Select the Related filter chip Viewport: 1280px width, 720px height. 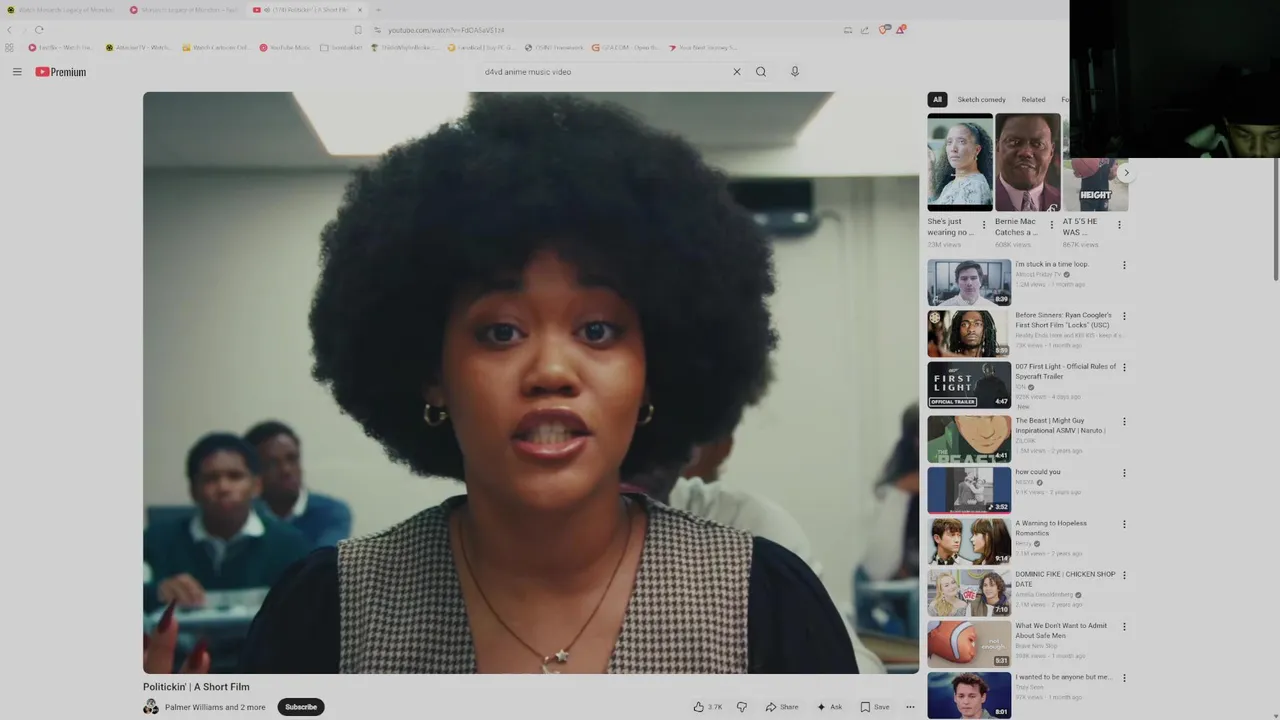click(1033, 100)
